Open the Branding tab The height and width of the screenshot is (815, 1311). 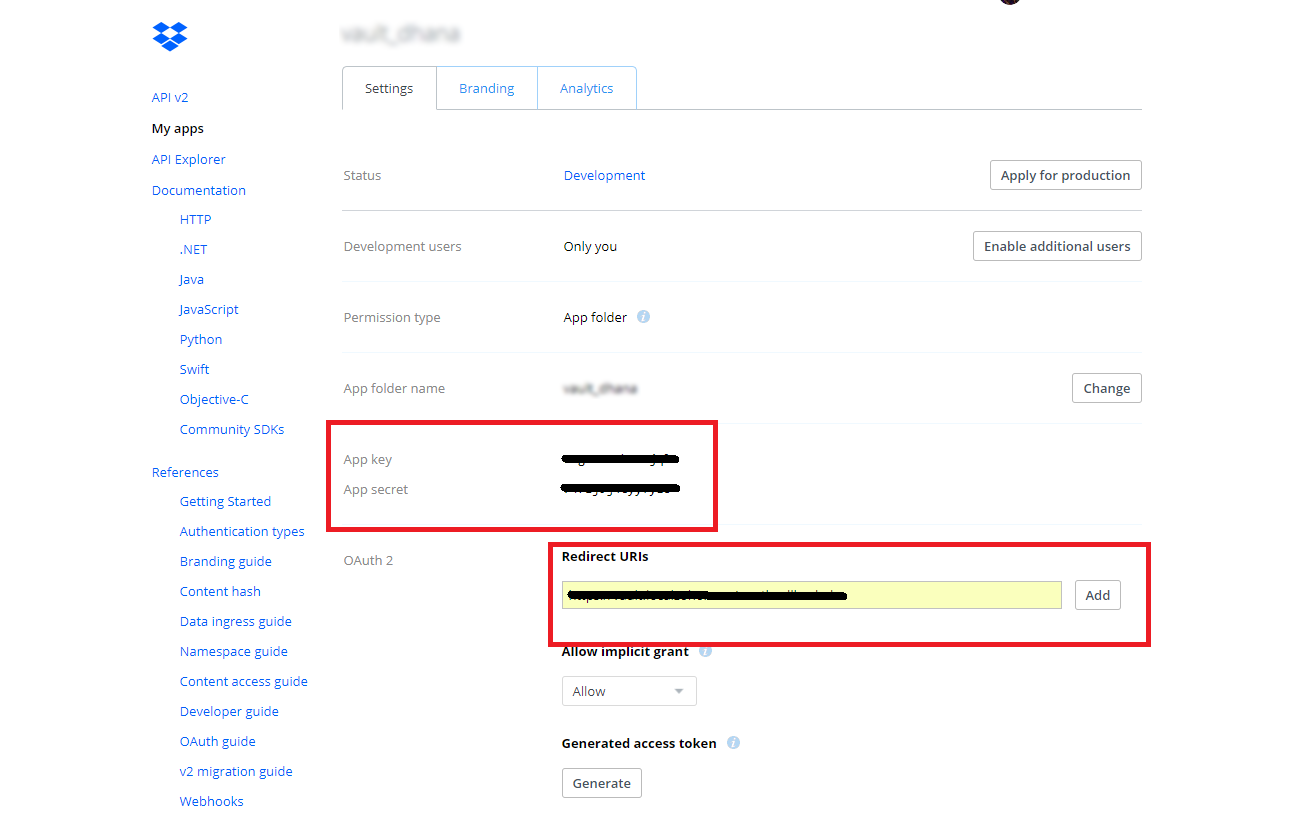(x=487, y=88)
